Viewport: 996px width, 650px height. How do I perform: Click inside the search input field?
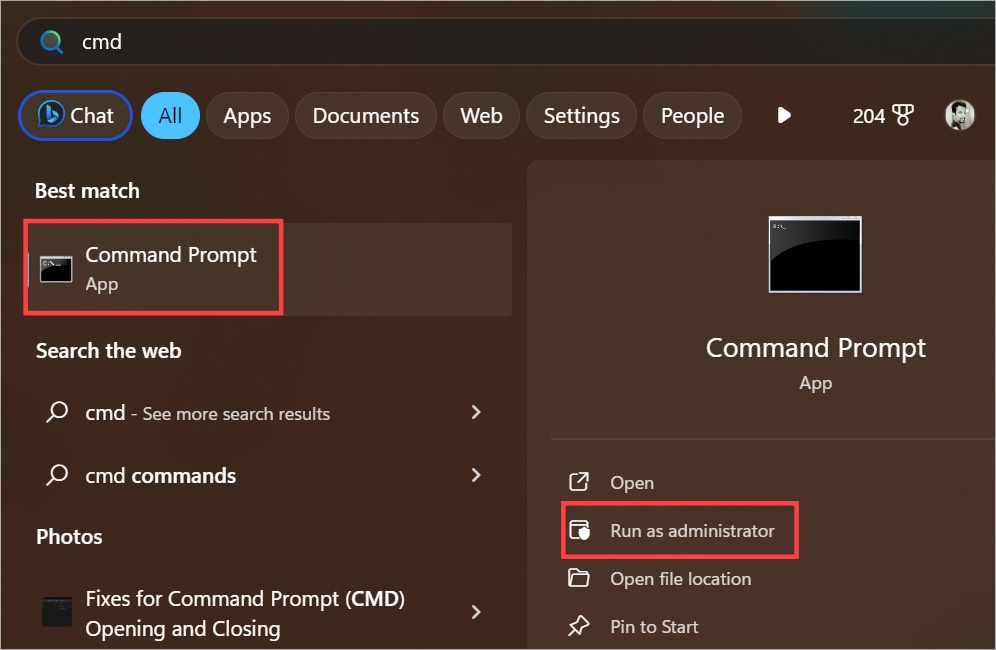(x=300, y=41)
